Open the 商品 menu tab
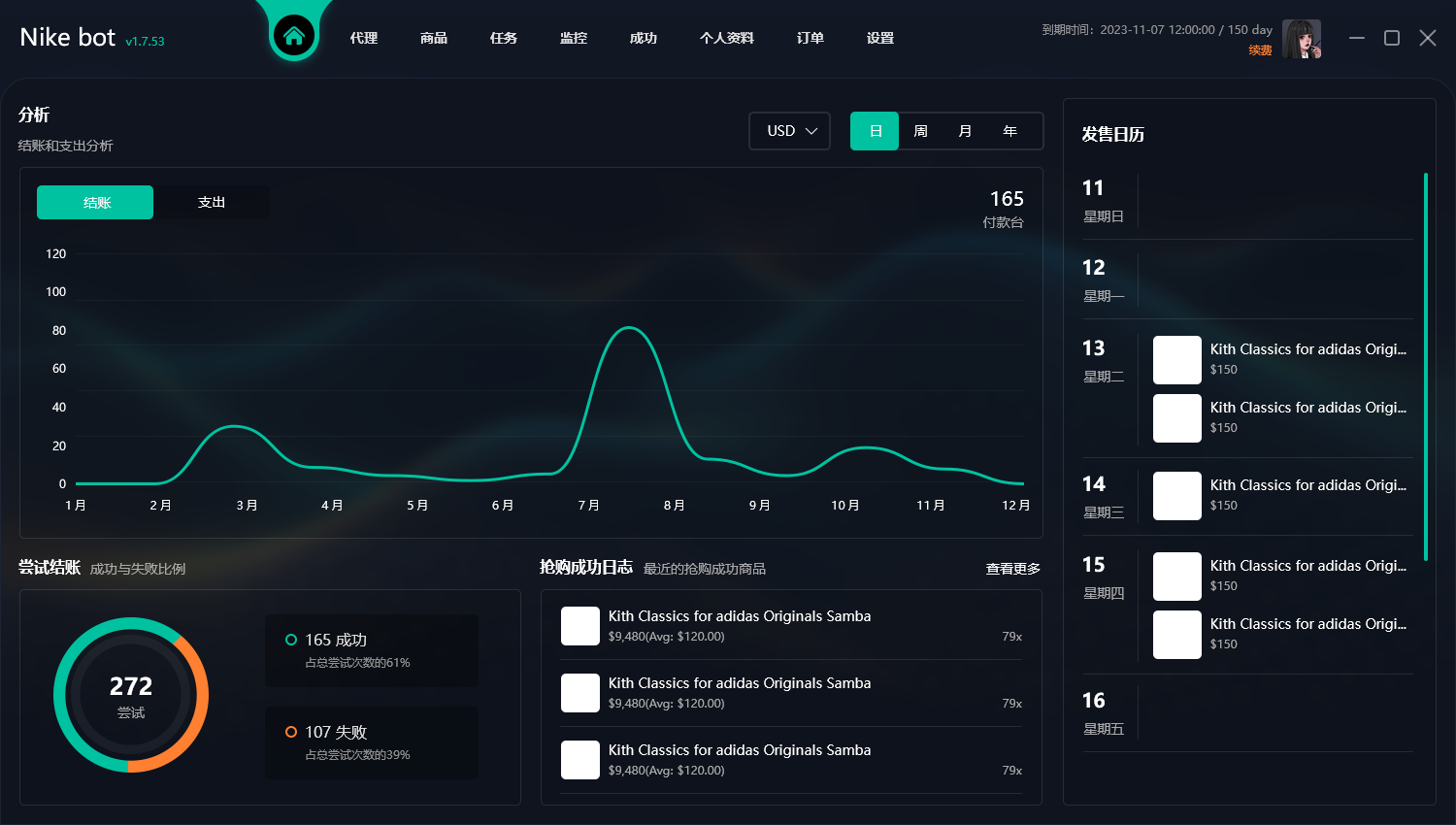 tap(434, 38)
